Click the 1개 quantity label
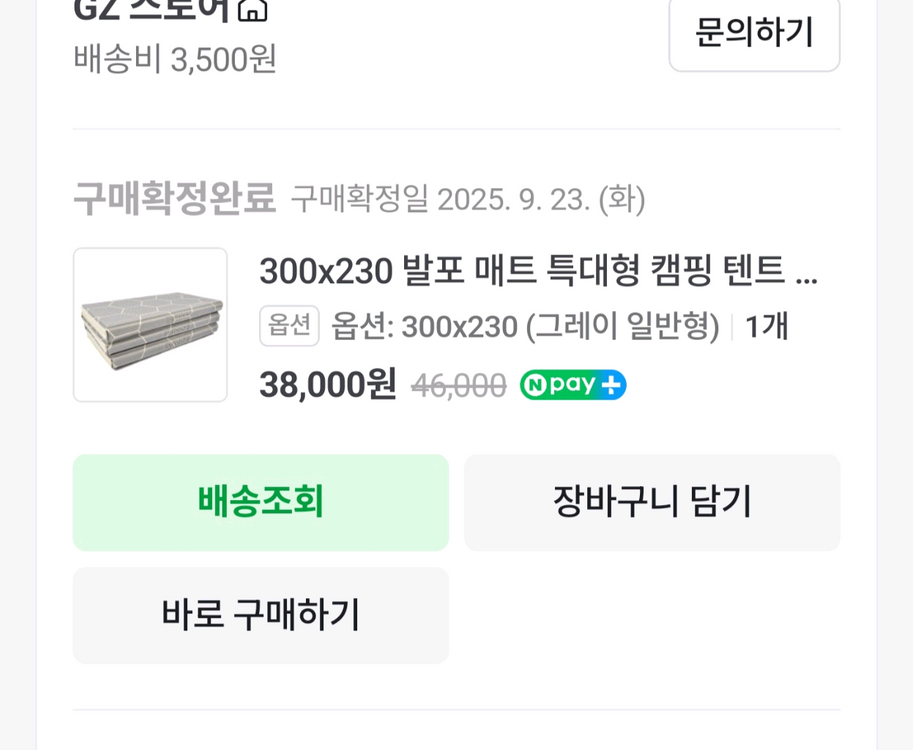The image size is (913, 750). [766, 326]
